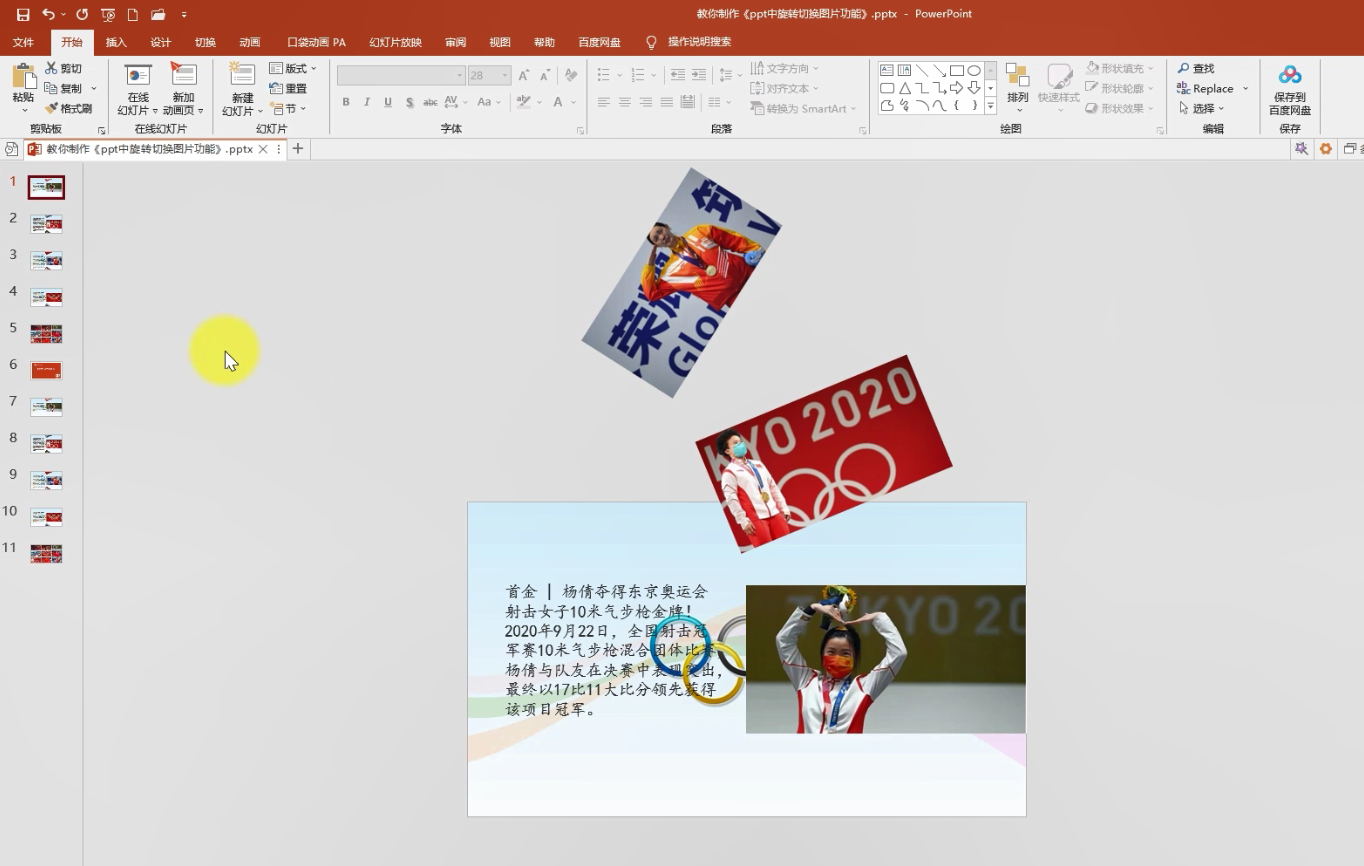Toggle bold formatting

pyautogui.click(x=346, y=102)
